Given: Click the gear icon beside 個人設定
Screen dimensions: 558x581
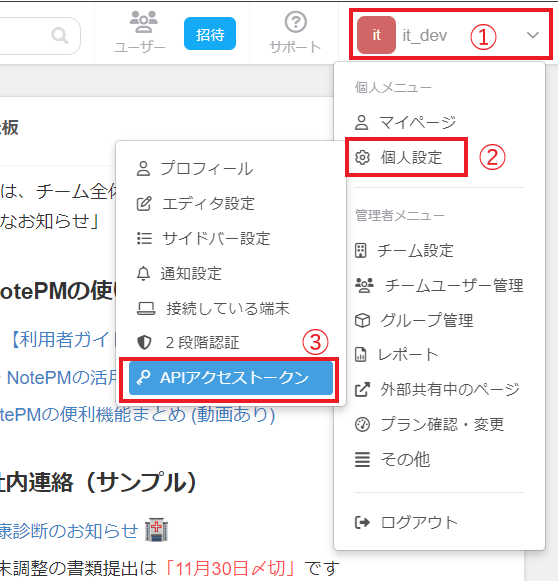Looking at the screenshot, I should point(362,157).
